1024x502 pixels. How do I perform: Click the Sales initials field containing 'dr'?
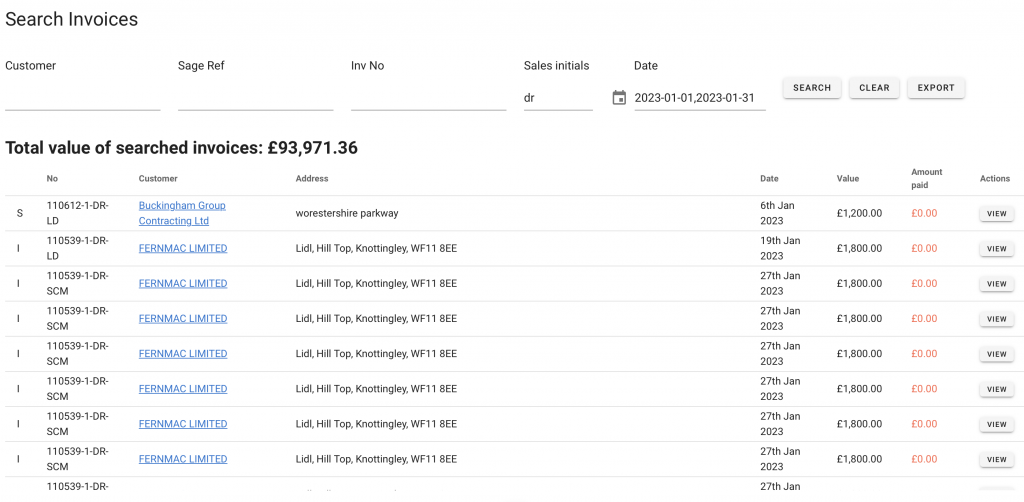(557, 98)
